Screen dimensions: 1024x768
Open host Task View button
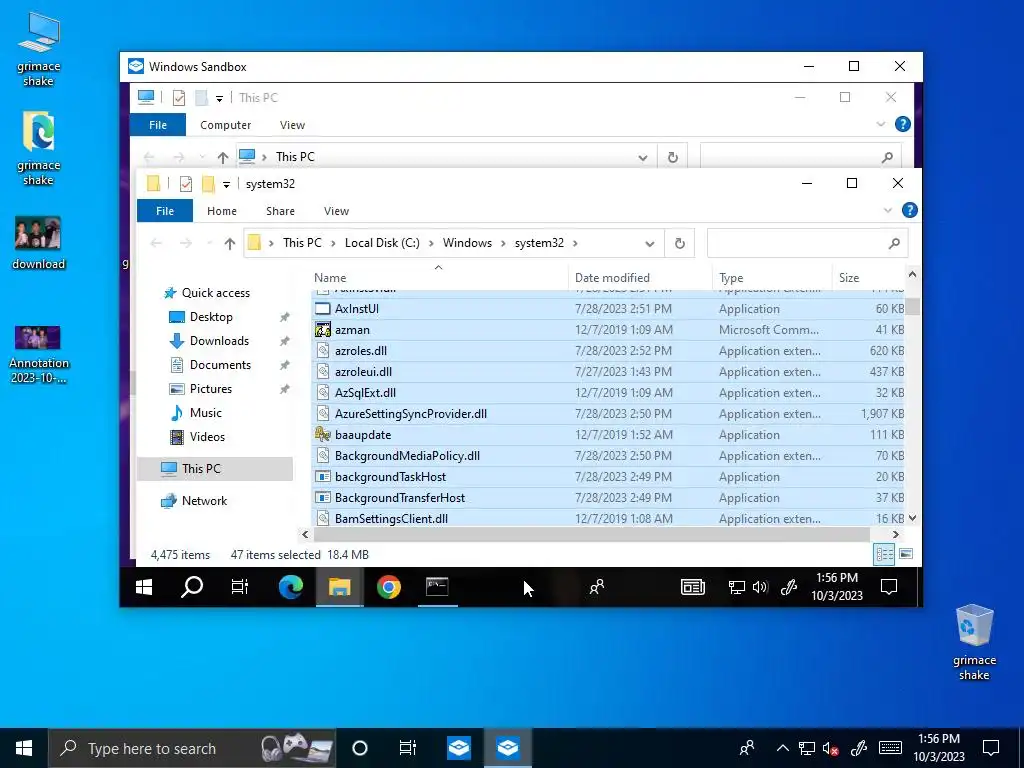coord(408,748)
